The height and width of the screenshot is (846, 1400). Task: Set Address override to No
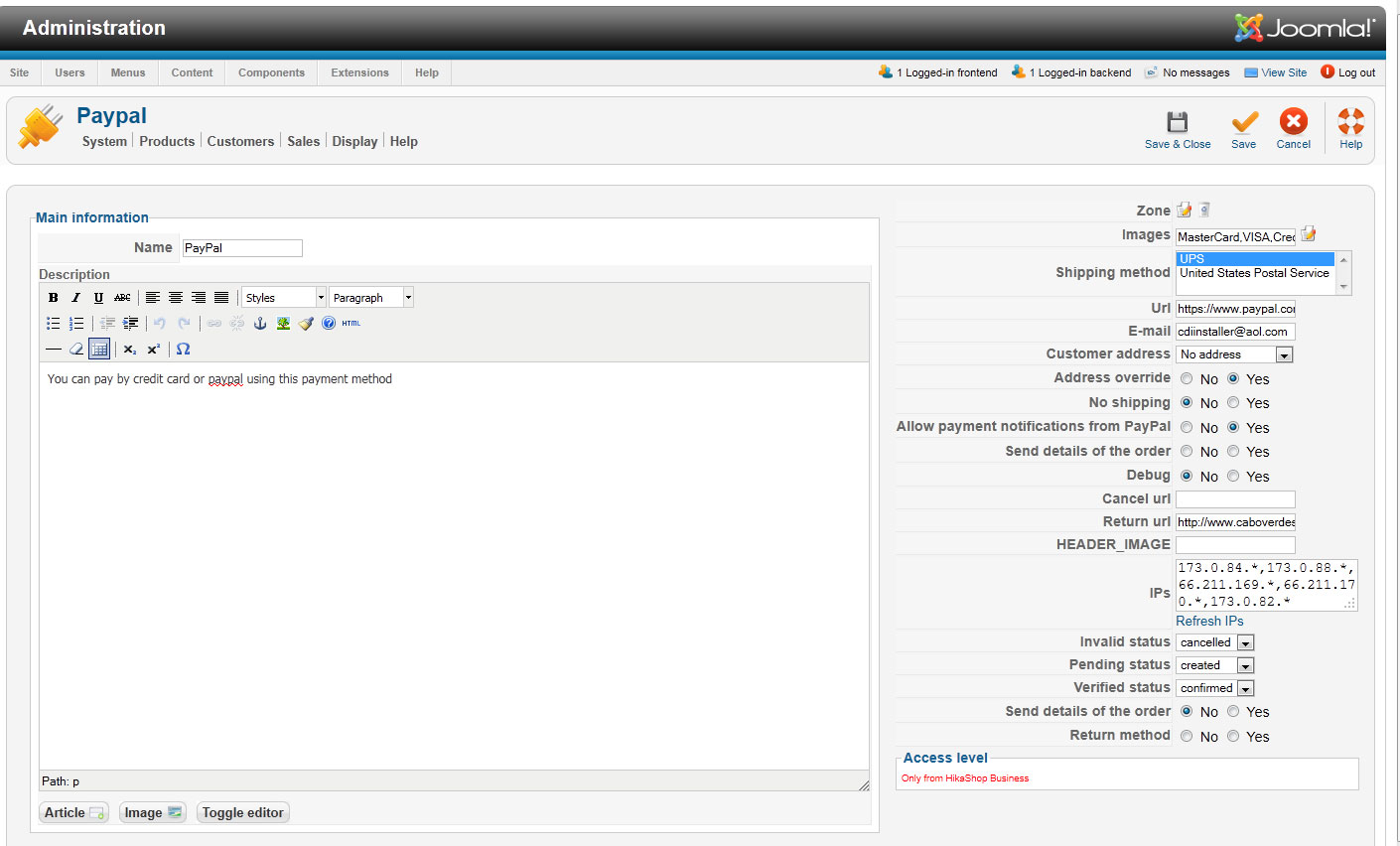coord(1187,379)
